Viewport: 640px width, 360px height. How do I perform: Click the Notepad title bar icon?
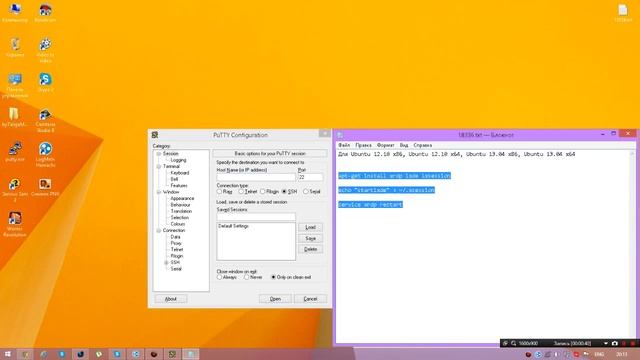click(340, 135)
